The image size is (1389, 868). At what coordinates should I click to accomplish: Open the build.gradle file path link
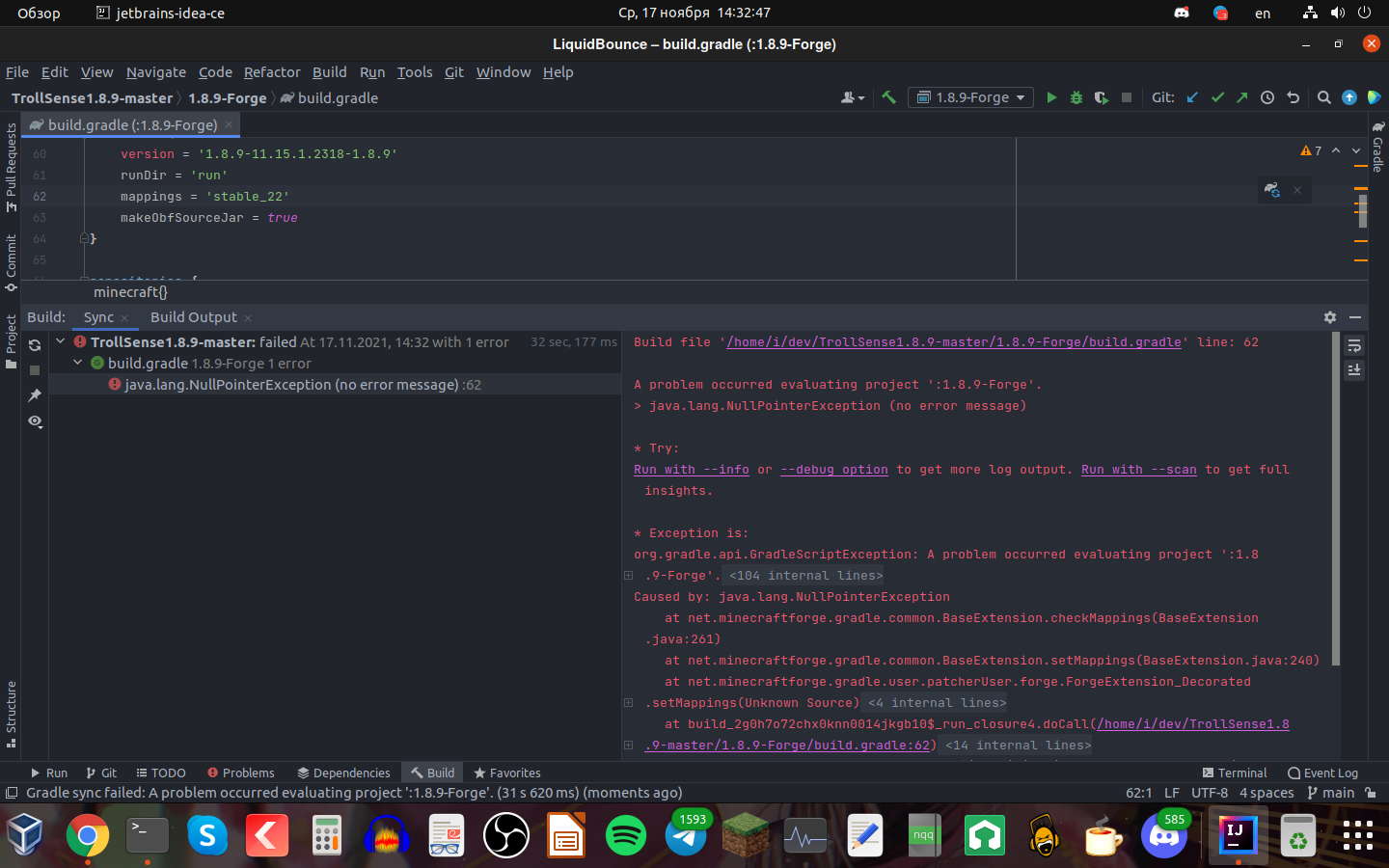click(x=953, y=342)
